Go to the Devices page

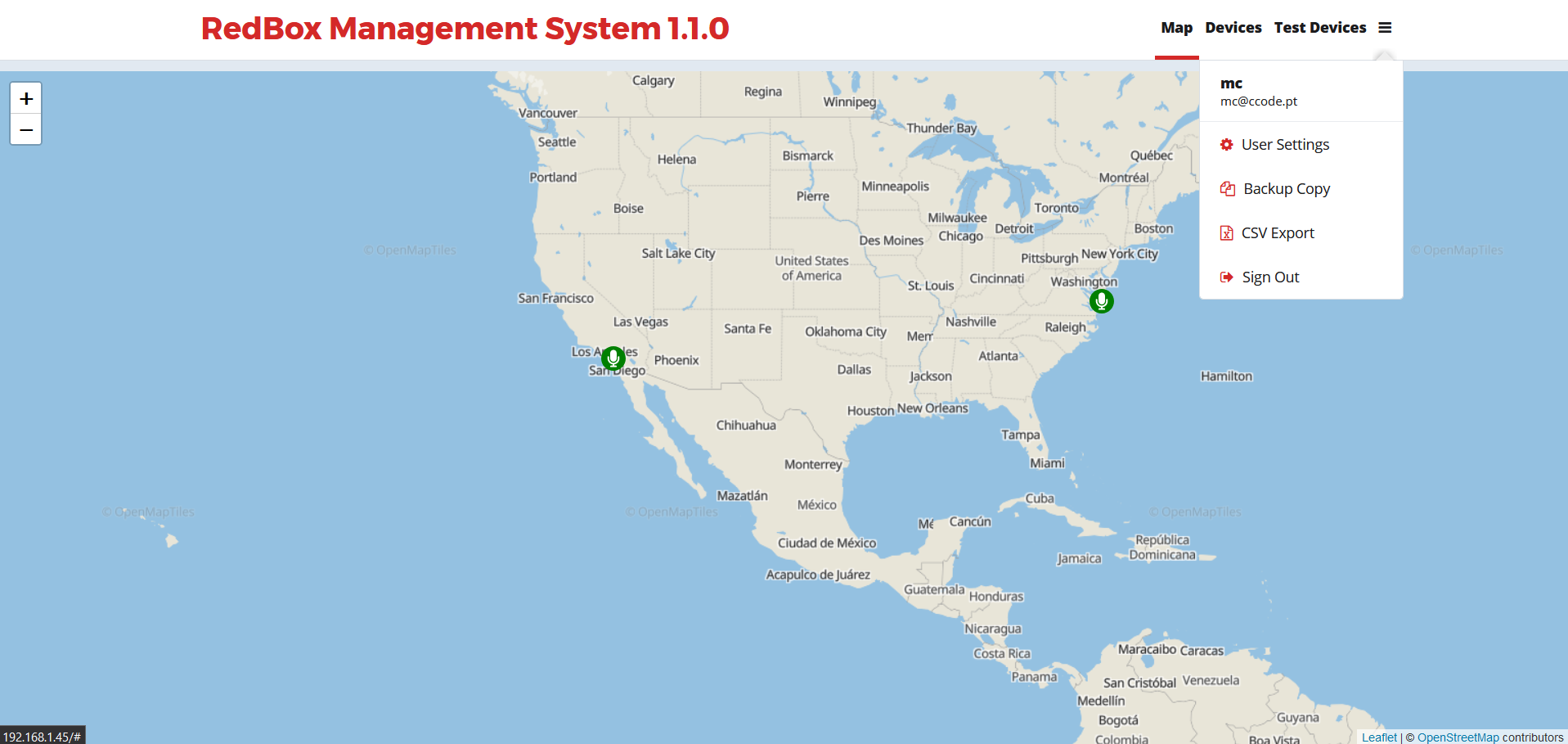(x=1233, y=28)
